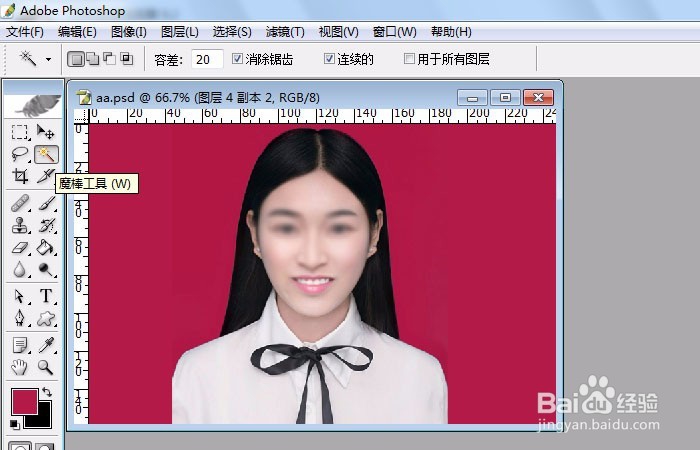Select the Lasso tool
The image size is (700, 450).
click(20, 154)
